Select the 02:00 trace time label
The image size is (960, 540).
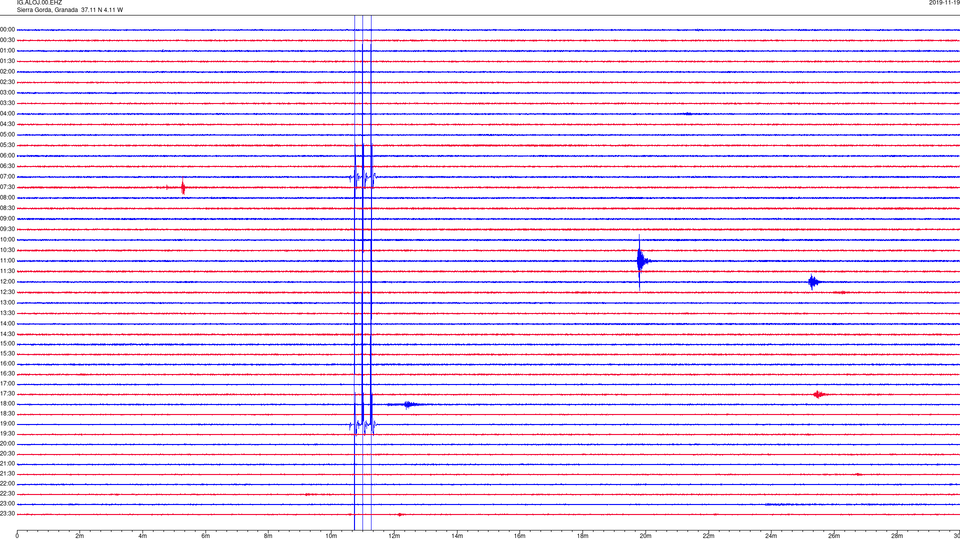click(7, 72)
